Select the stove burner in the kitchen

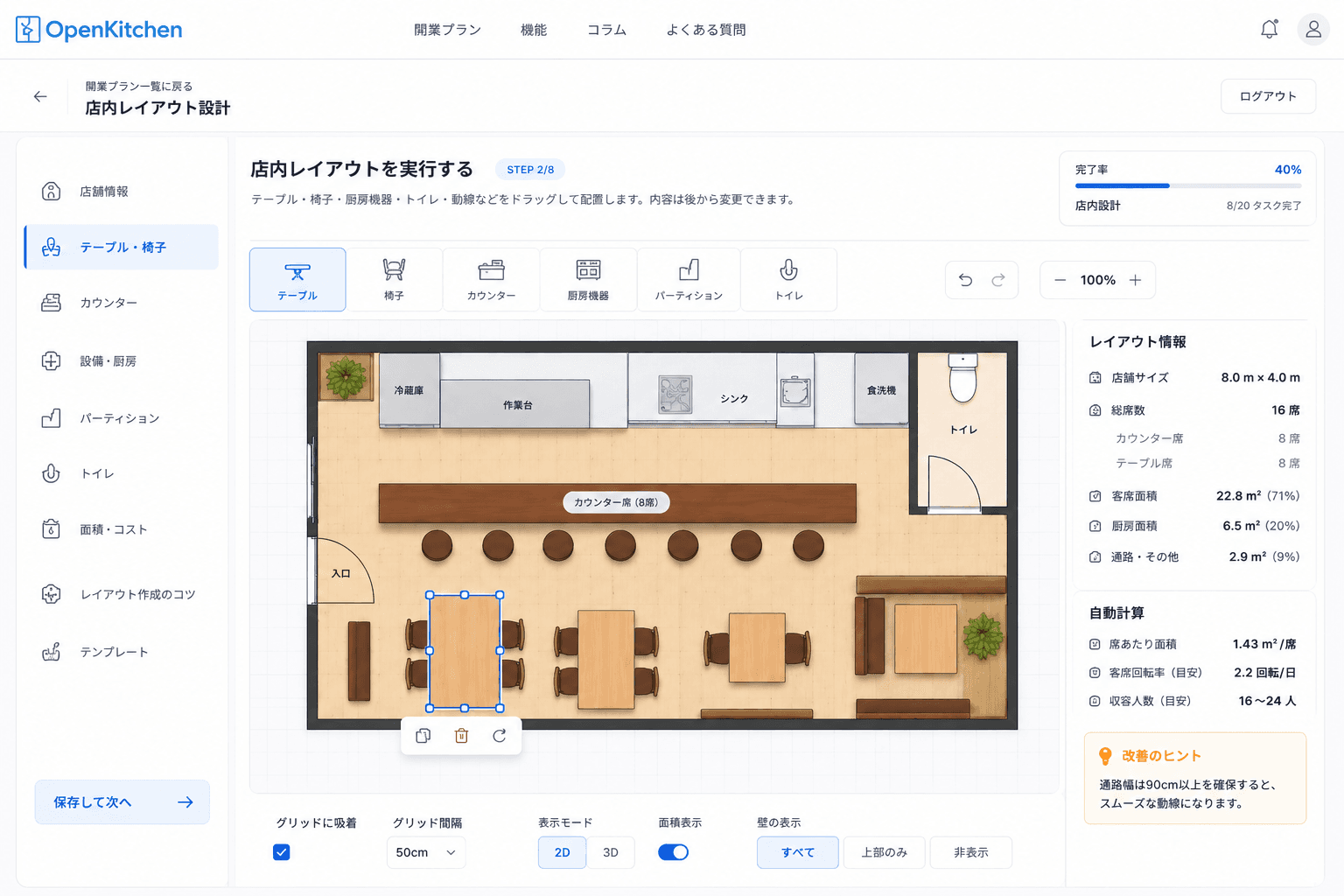pyautogui.click(x=675, y=395)
